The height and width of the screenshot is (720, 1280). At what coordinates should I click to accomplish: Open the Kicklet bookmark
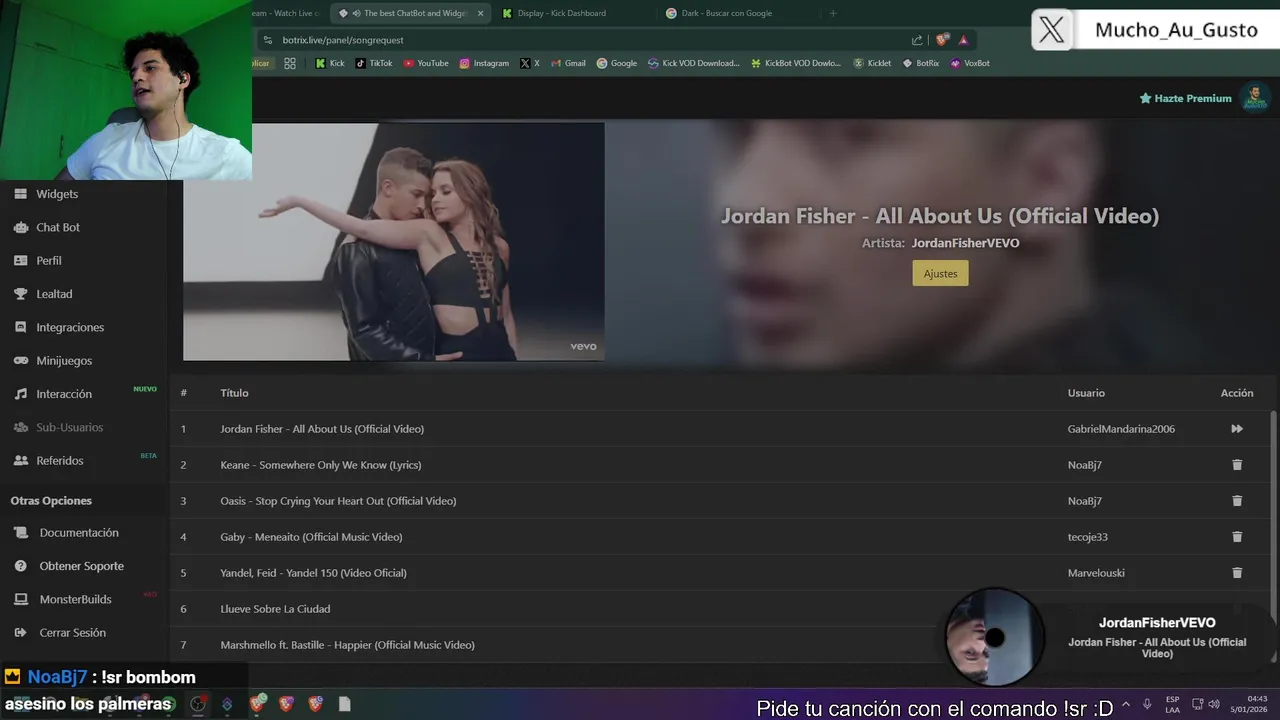(x=872, y=63)
